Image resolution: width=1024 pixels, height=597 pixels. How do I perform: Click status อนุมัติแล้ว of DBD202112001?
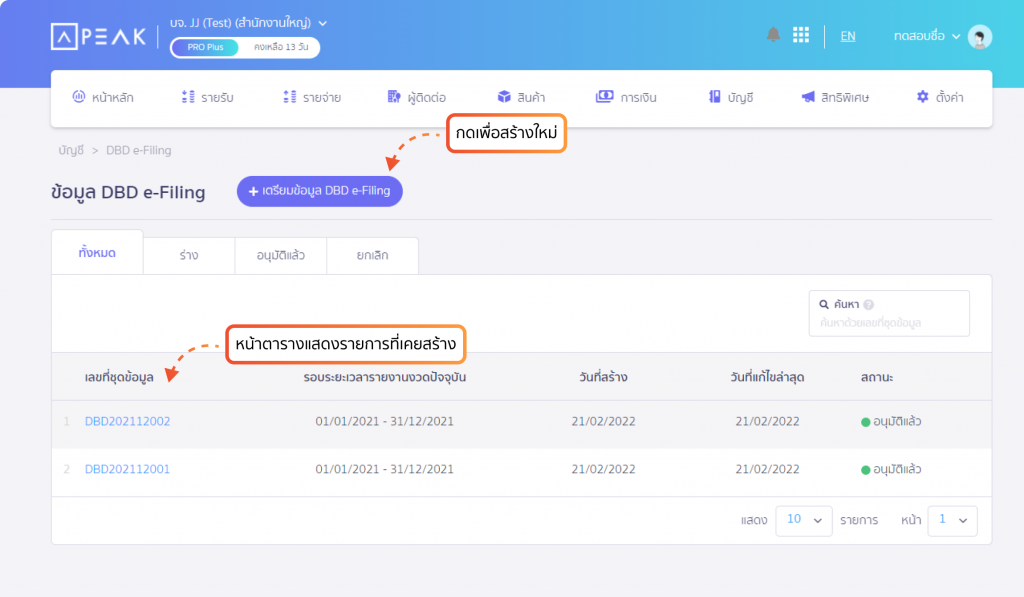coord(891,469)
